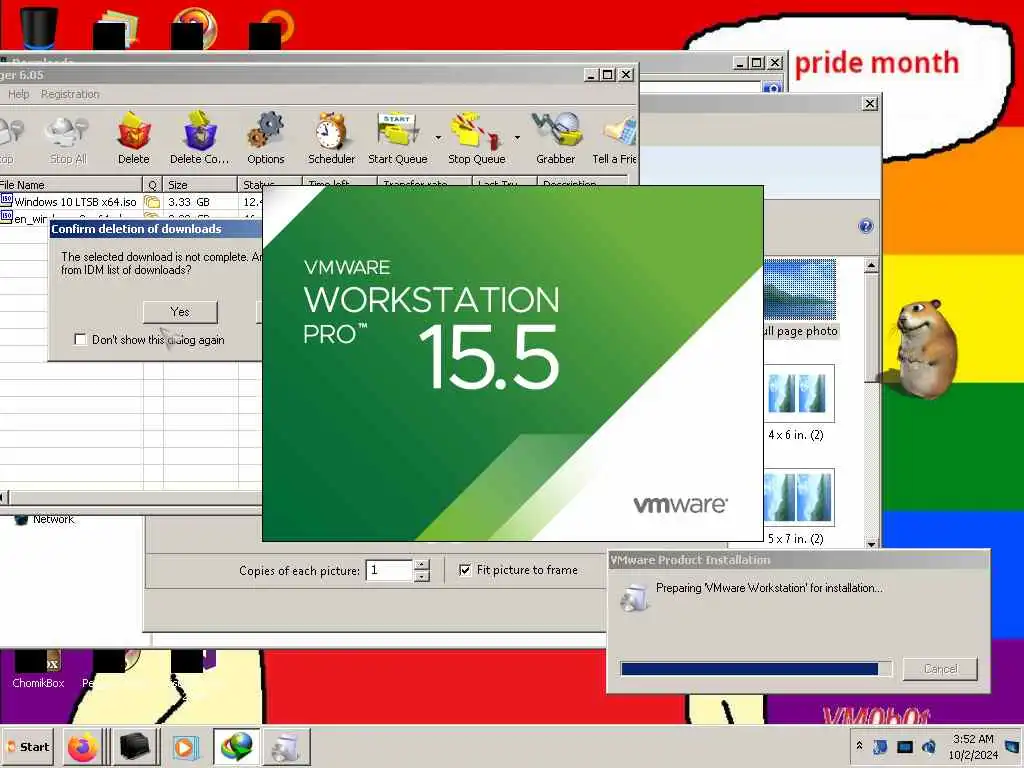Click the Start Queue icon

pyautogui.click(x=398, y=139)
